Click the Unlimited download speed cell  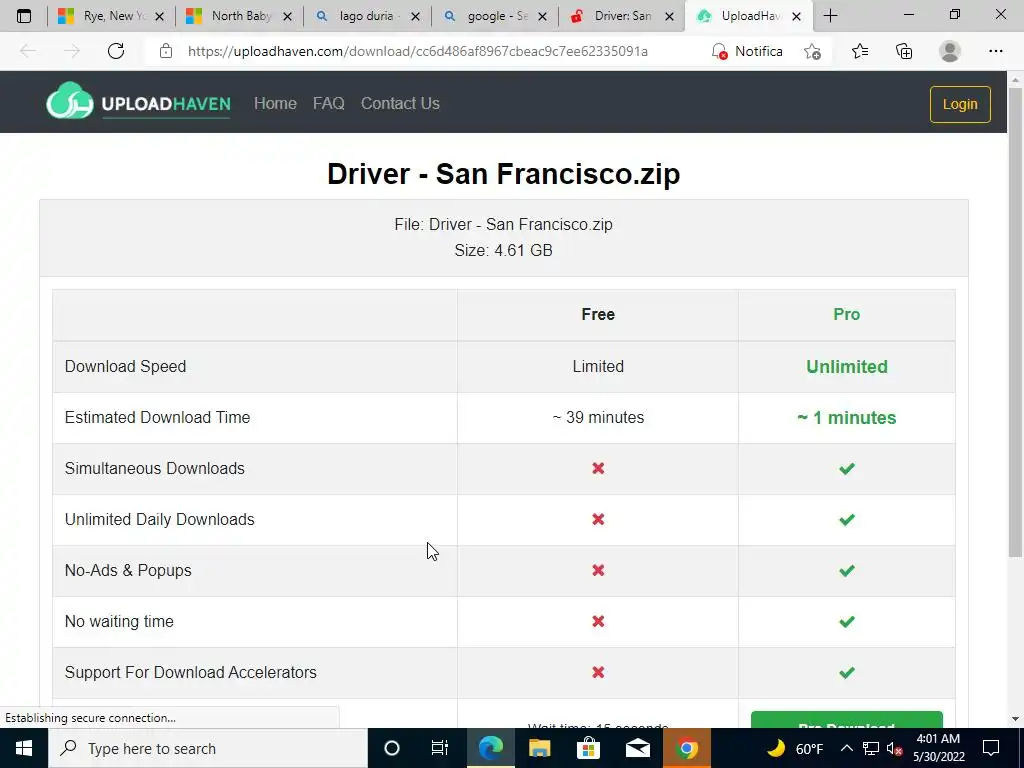pyautogui.click(x=846, y=366)
